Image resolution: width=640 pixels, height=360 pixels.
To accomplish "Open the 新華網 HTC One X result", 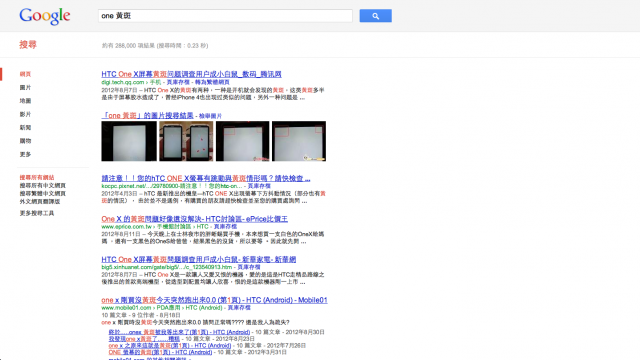I will pyautogui.click(x=199, y=260).
